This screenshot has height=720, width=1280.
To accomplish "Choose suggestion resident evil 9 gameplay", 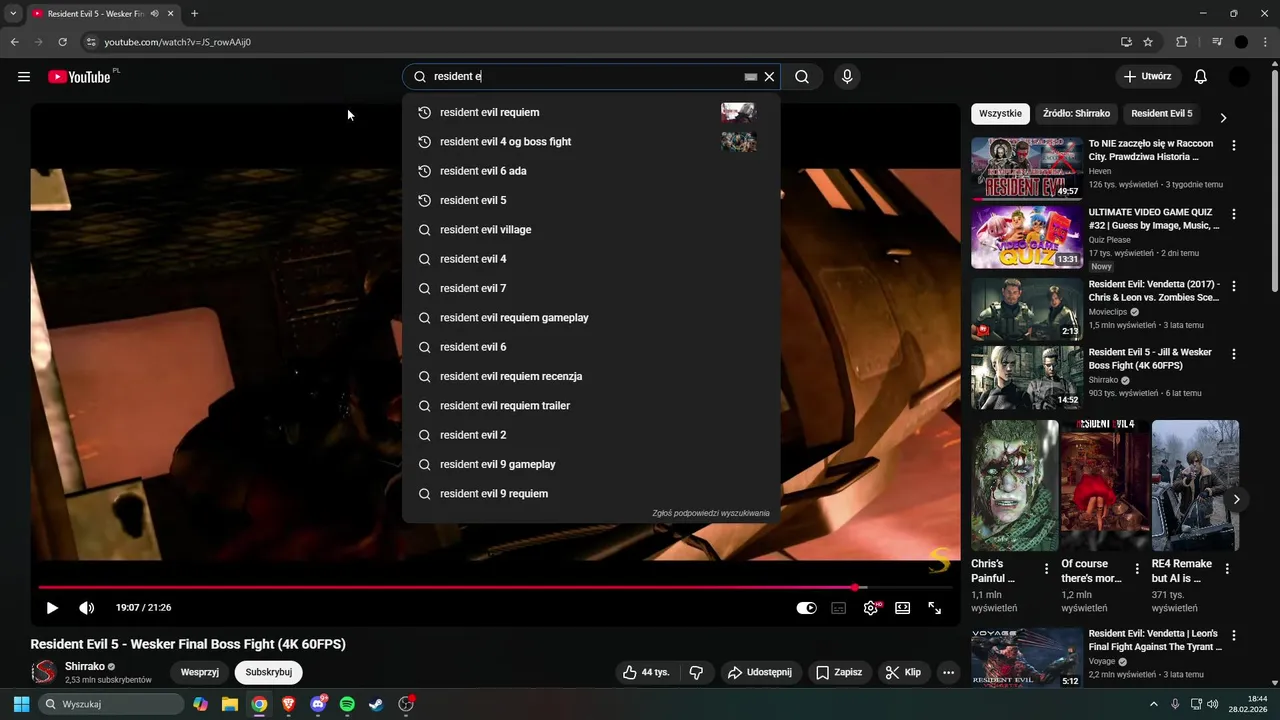I will (x=591, y=465).
